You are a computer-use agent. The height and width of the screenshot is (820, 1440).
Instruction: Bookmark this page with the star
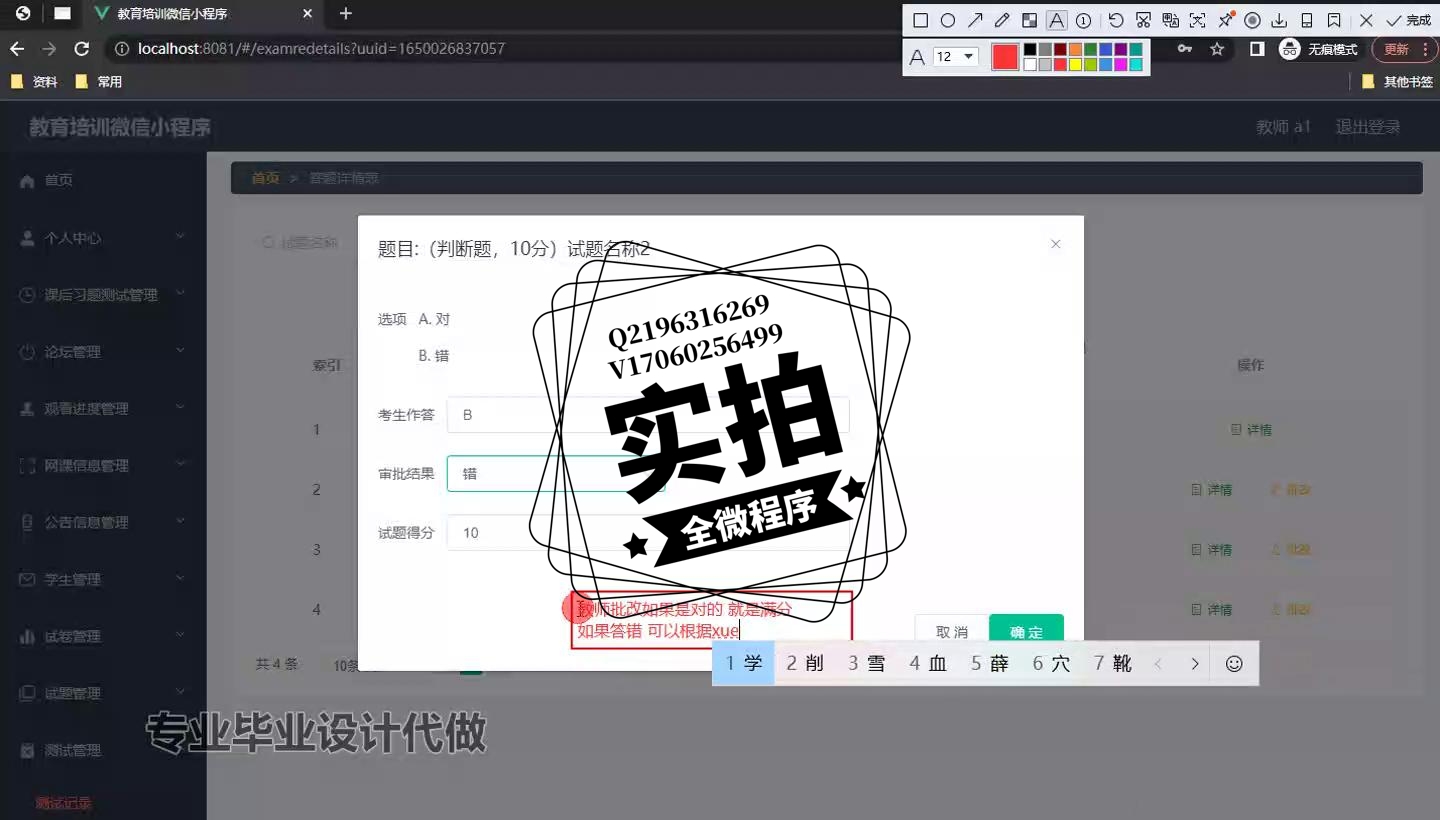1217,49
